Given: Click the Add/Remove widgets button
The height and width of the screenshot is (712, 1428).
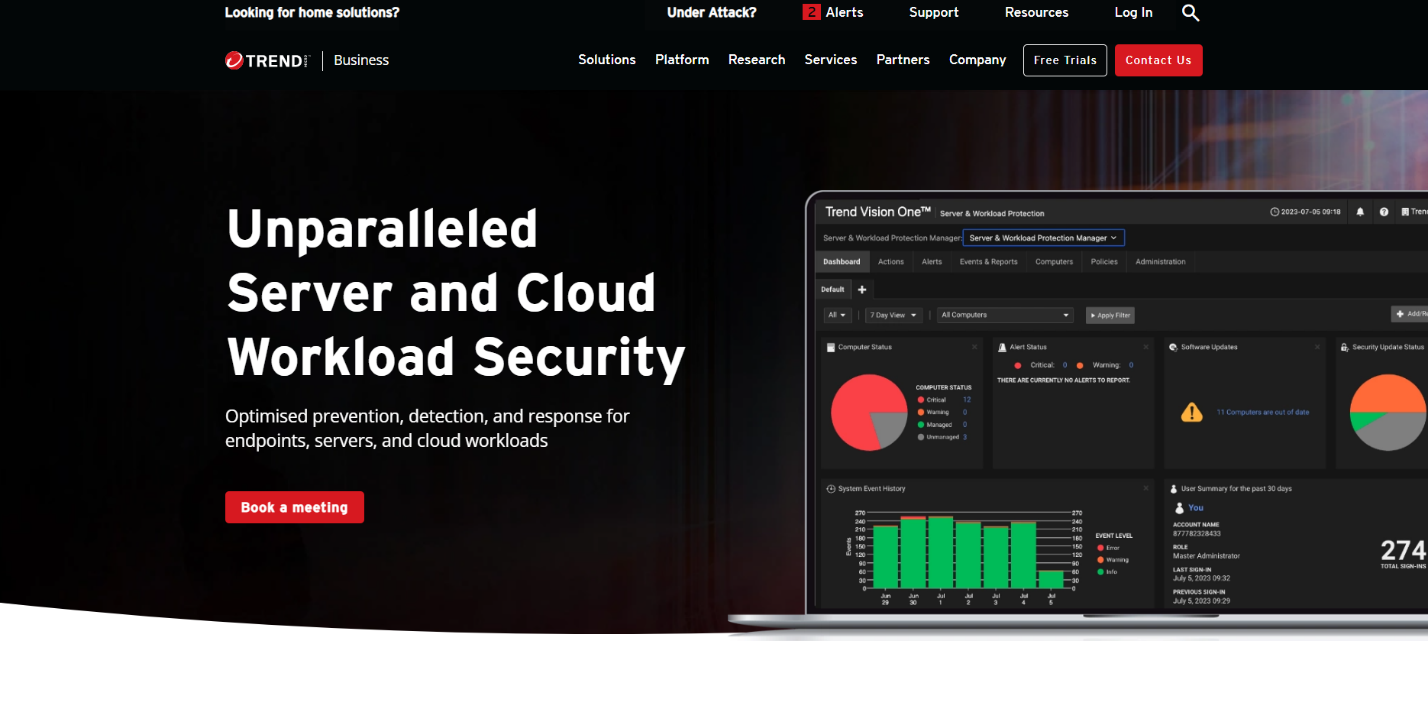Looking at the screenshot, I should pos(1409,314).
